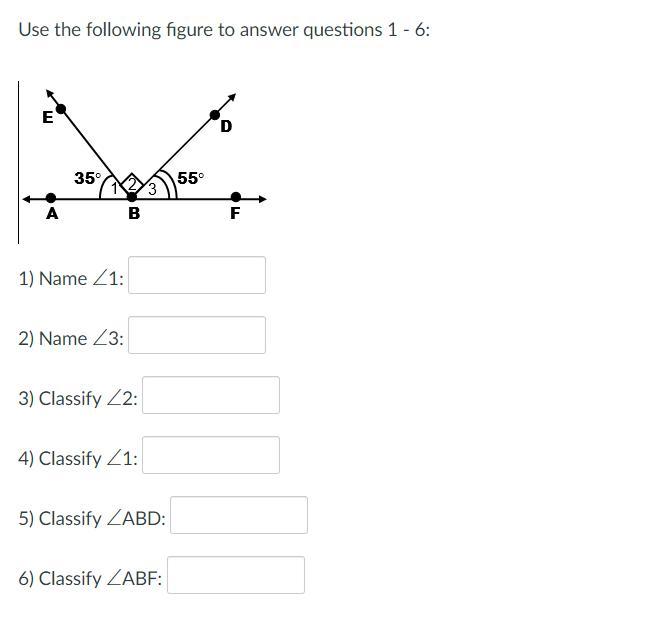Click the instruction text about questions 1 - 6
This screenshot has width=652, height=617.
click(224, 30)
